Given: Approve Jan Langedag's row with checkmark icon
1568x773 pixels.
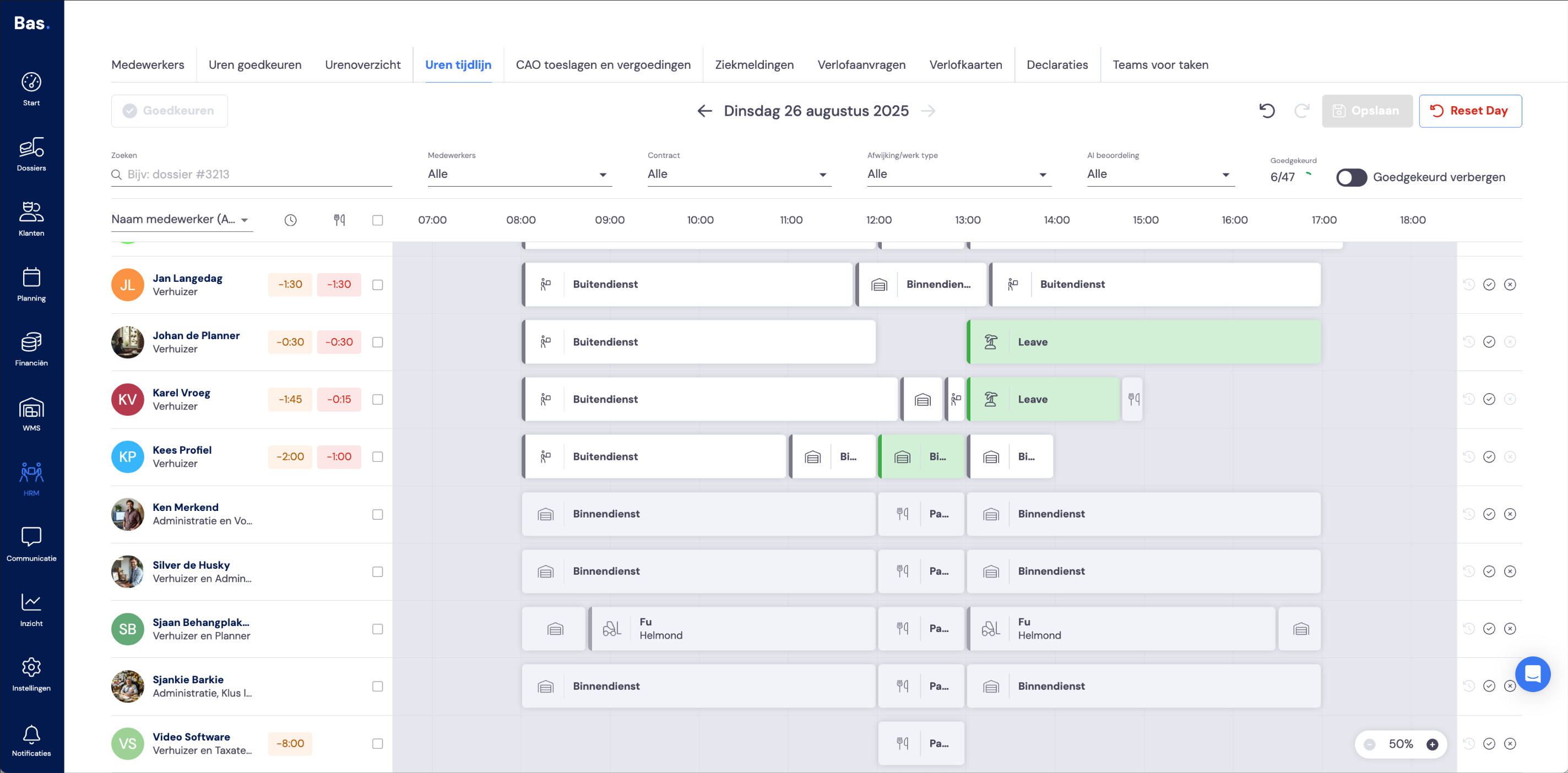Looking at the screenshot, I should tap(1489, 284).
